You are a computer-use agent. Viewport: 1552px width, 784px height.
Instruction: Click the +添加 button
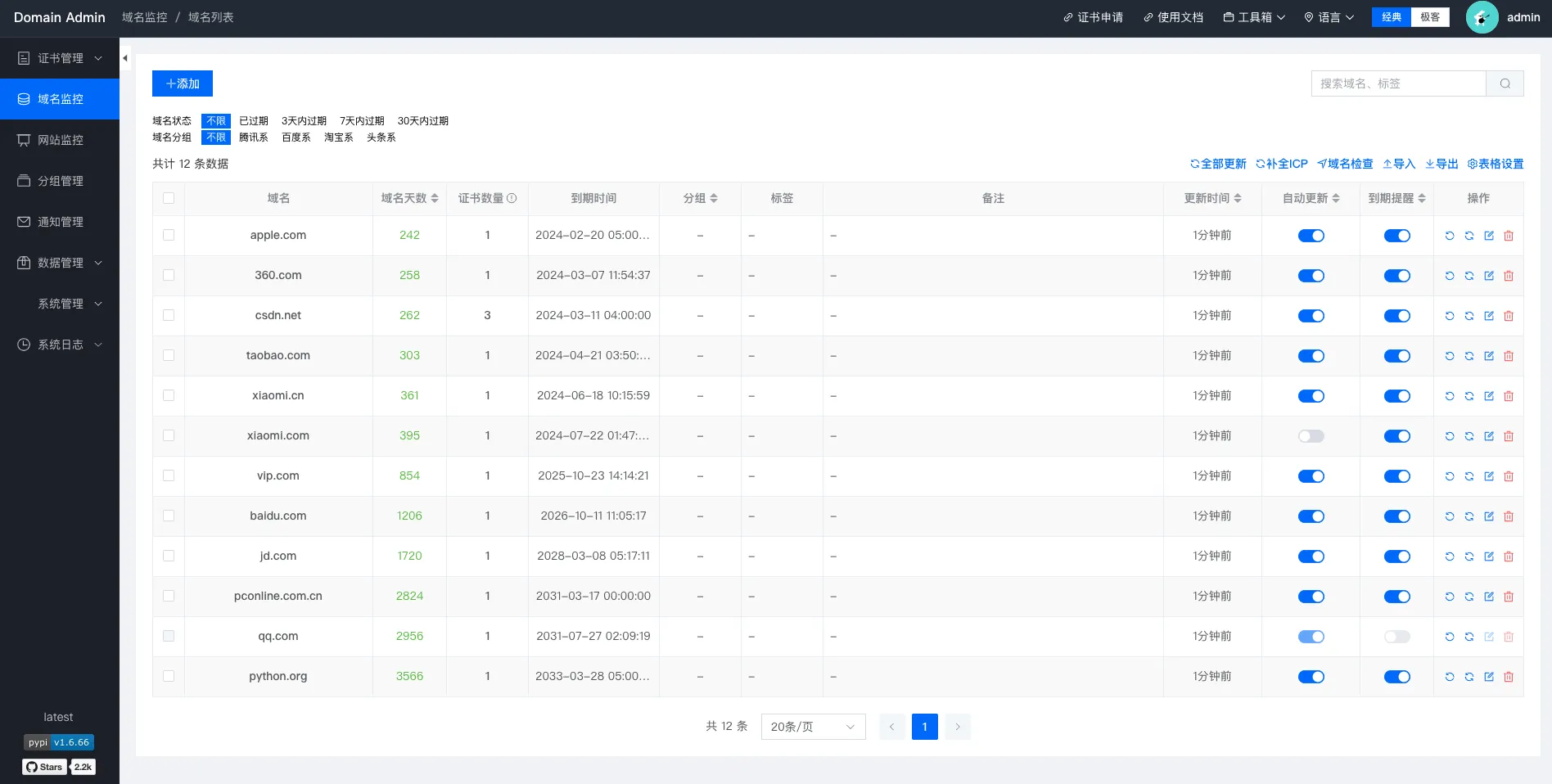coord(183,83)
